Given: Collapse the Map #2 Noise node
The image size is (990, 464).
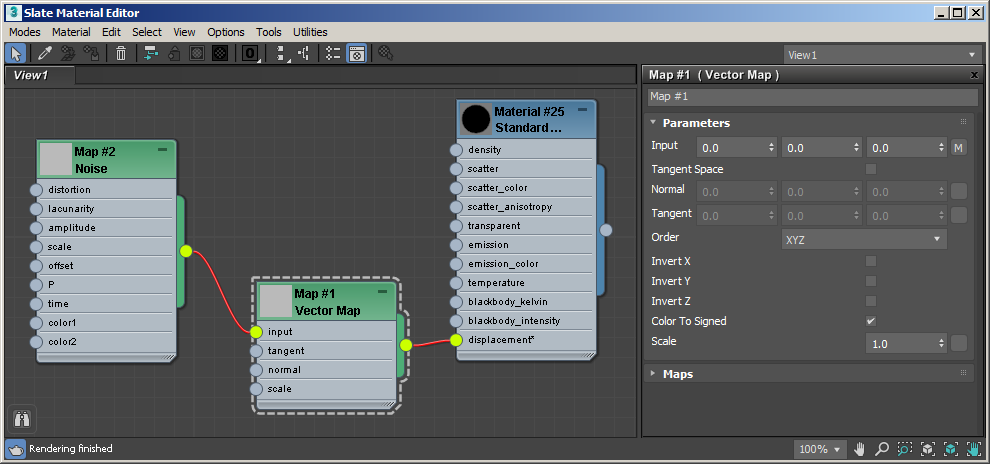Looking at the screenshot, I should (x=162, y=150).
